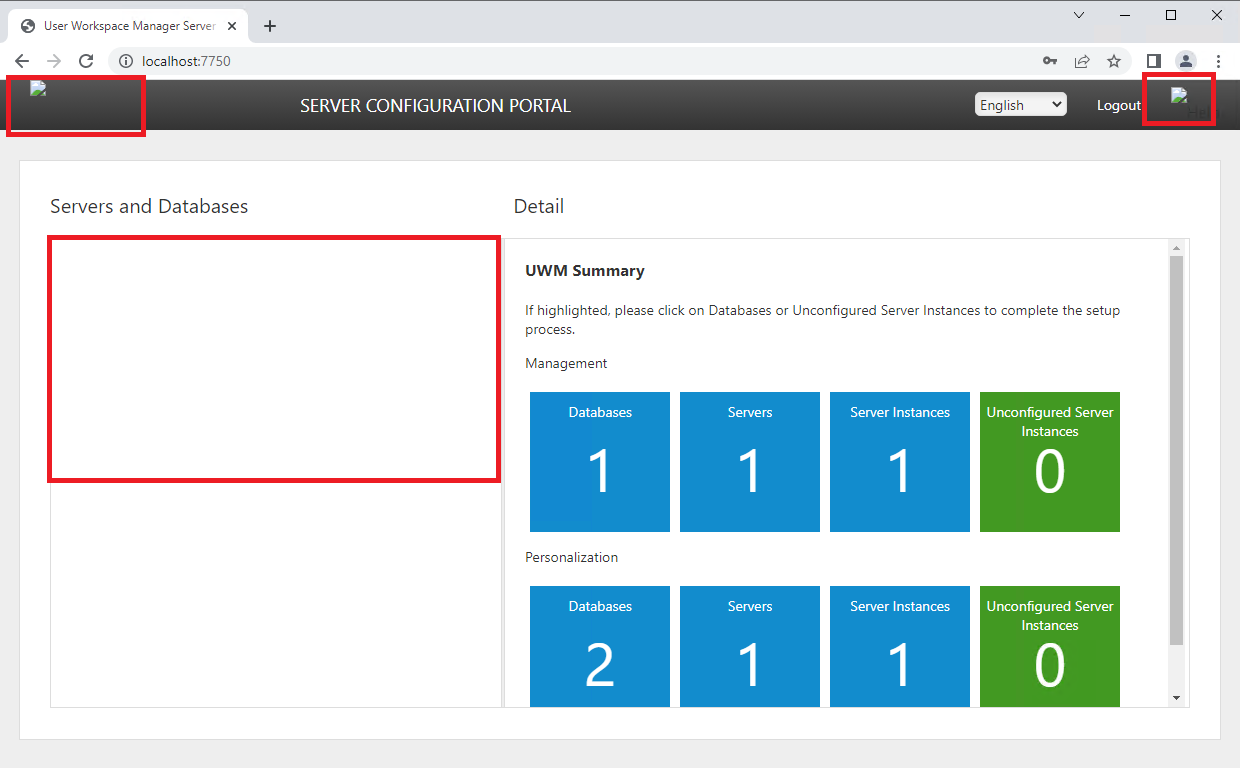Bookmark the page using the star icon
The height and width of the screenshot is (768, 1240).
(x=1114, y=61)
